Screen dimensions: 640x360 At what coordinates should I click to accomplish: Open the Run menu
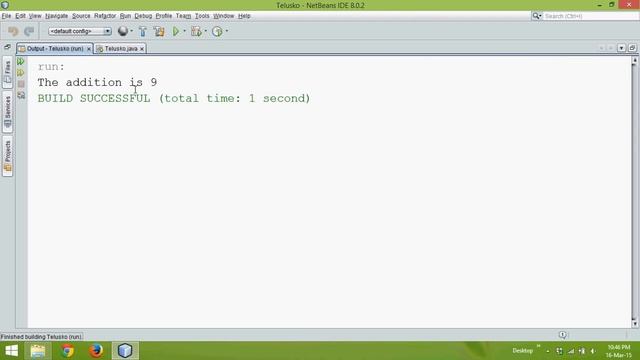[125, 16]
